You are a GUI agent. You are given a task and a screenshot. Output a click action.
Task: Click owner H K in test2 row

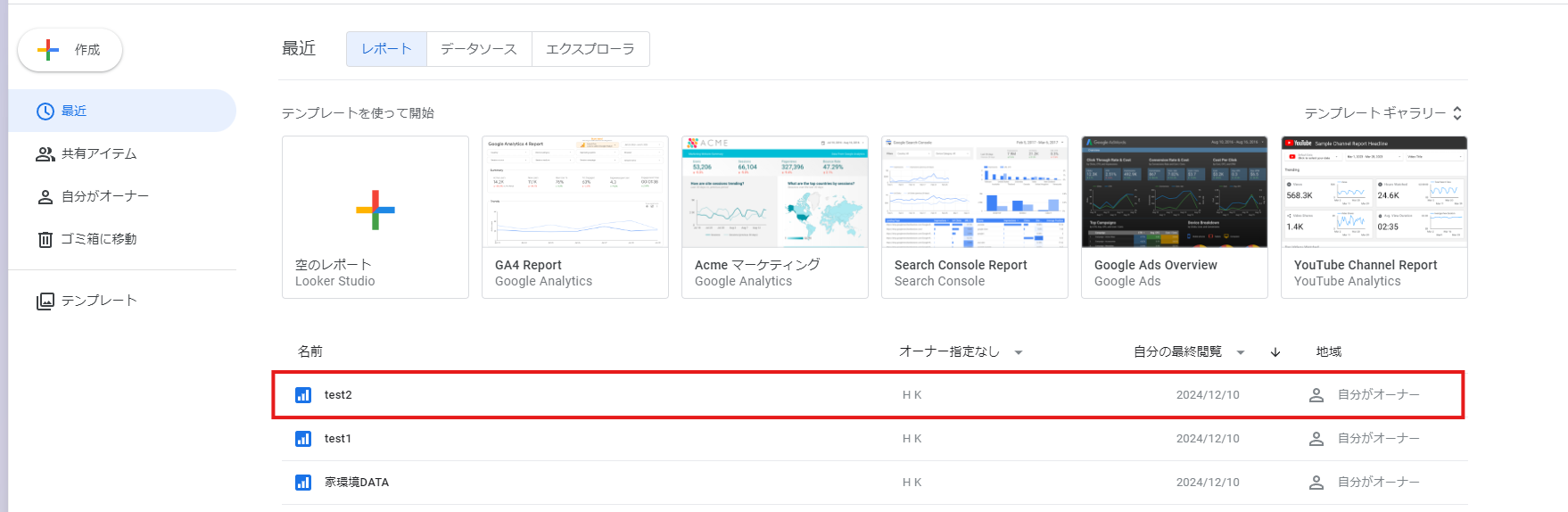(912, 395)
